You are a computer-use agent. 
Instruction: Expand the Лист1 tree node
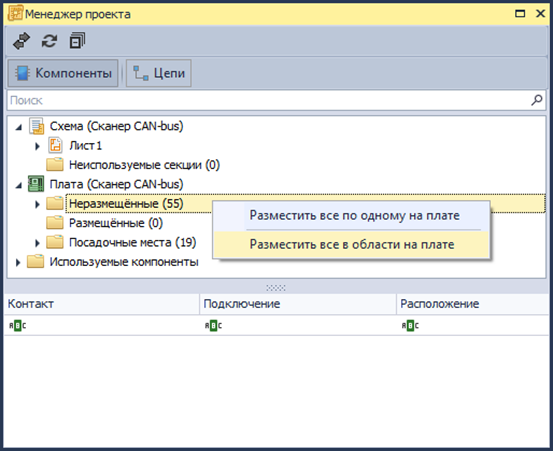[x=37, y=146]
